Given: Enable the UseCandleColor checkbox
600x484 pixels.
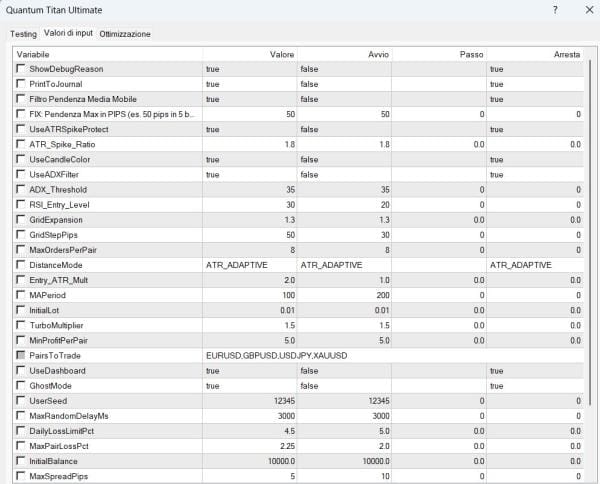Looking at the screenshot, I should pos(21,159).
